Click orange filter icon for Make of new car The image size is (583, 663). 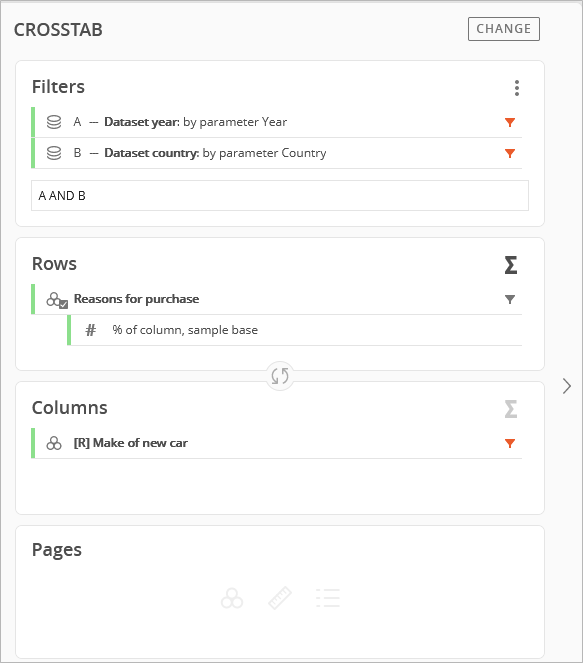tap(510, 443)
